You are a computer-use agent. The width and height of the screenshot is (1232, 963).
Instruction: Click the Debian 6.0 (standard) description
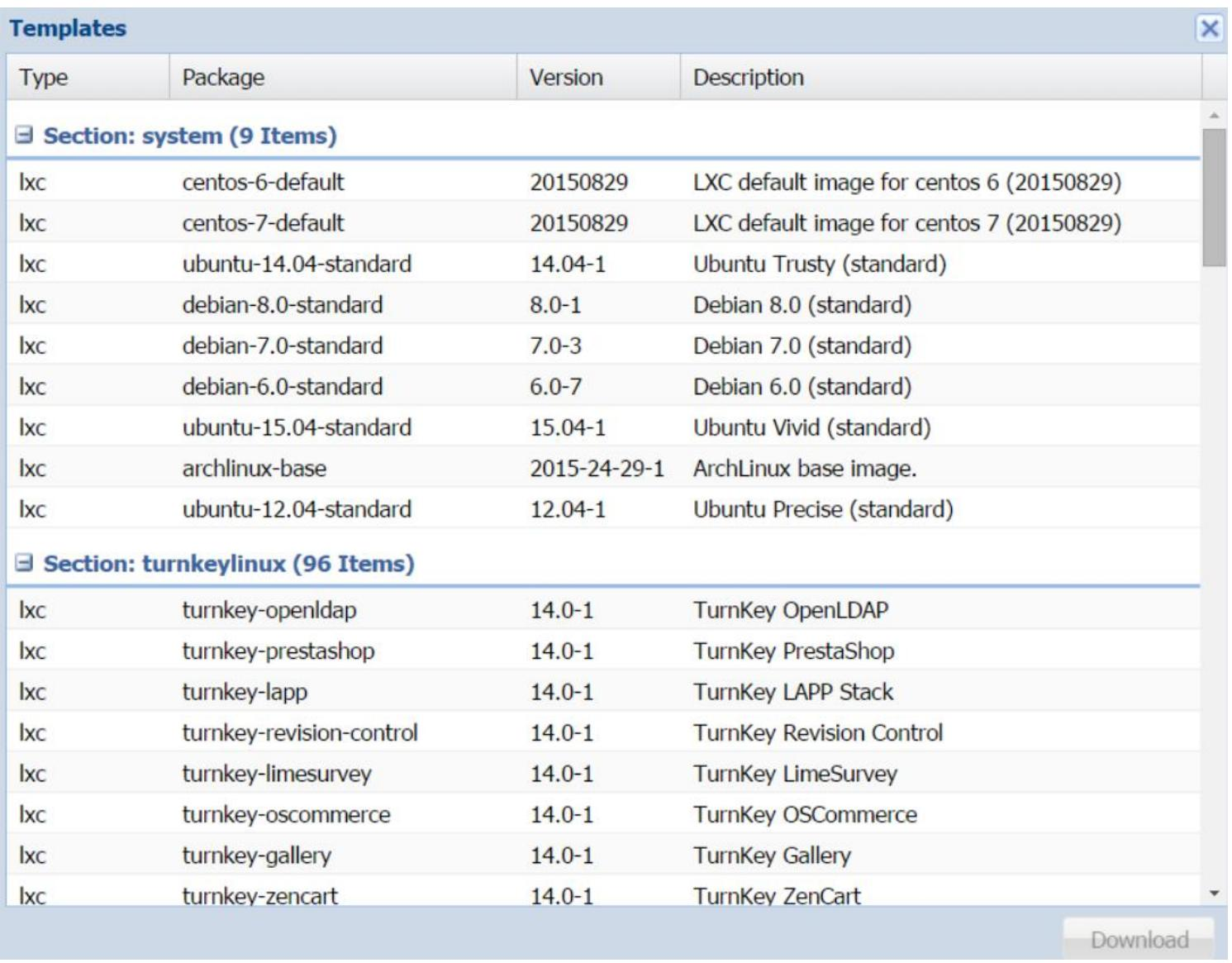(x=802, y=387)
